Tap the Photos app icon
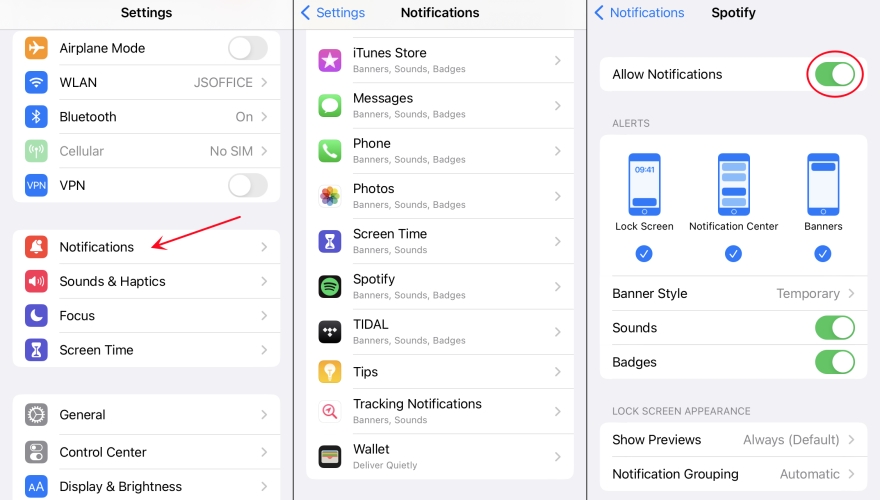Viewport: 880px width, 500px height. pos(330,196)
